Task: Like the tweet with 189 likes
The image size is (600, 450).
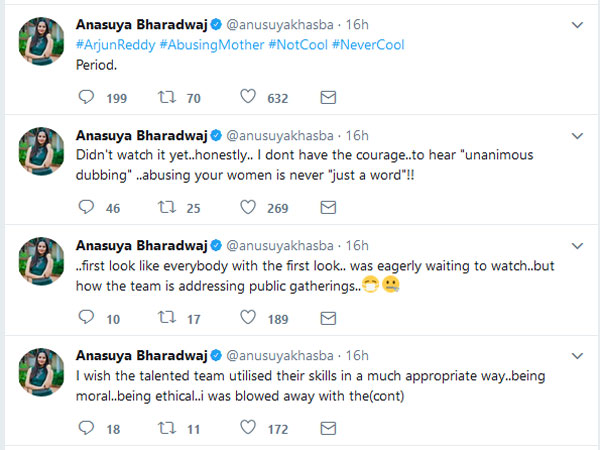Action: 248,318
